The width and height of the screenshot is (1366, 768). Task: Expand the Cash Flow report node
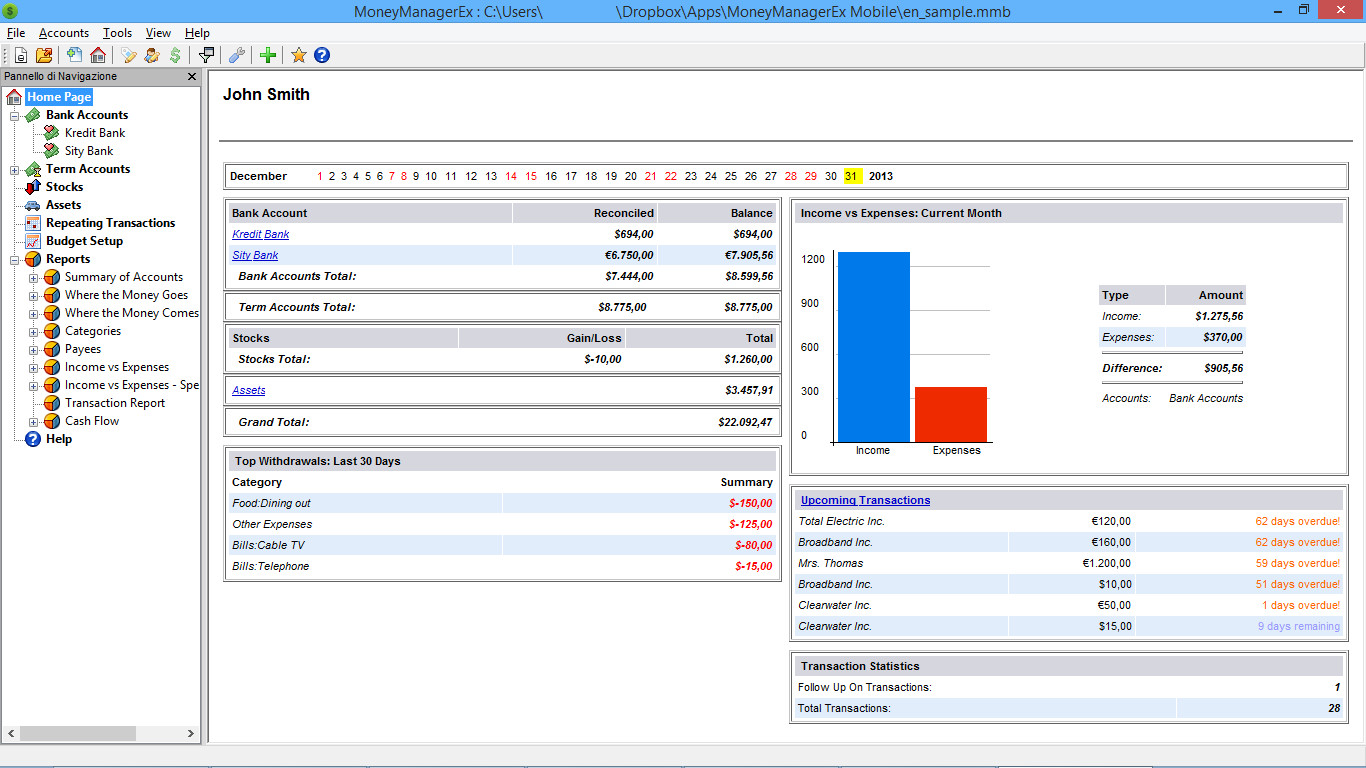[34, 422]
